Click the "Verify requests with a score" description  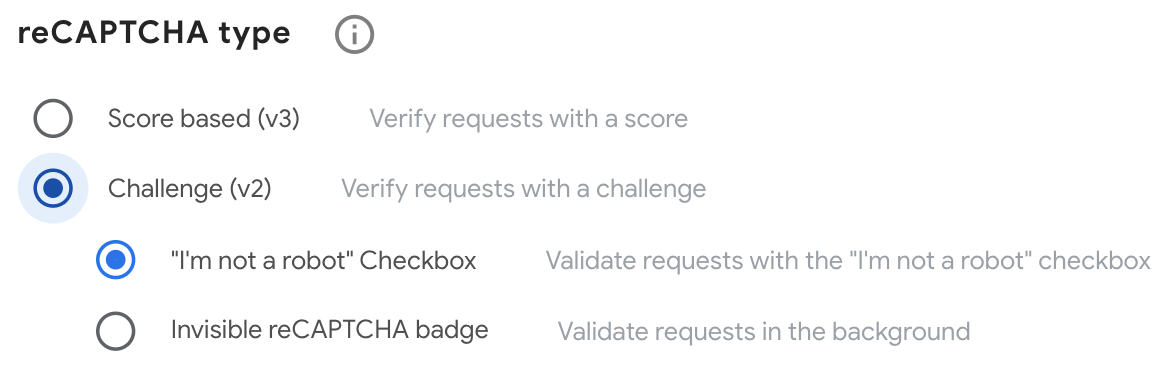pos(528,119)
